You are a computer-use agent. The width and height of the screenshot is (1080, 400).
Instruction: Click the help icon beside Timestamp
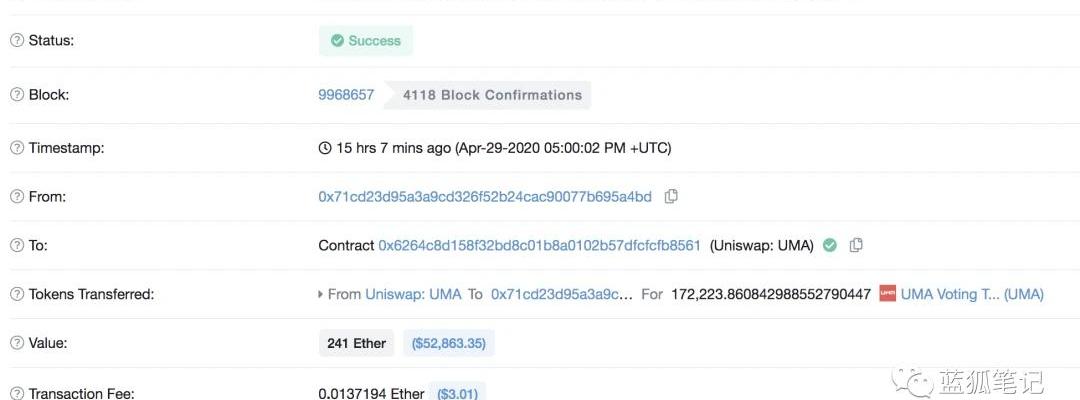coord(17,148)
